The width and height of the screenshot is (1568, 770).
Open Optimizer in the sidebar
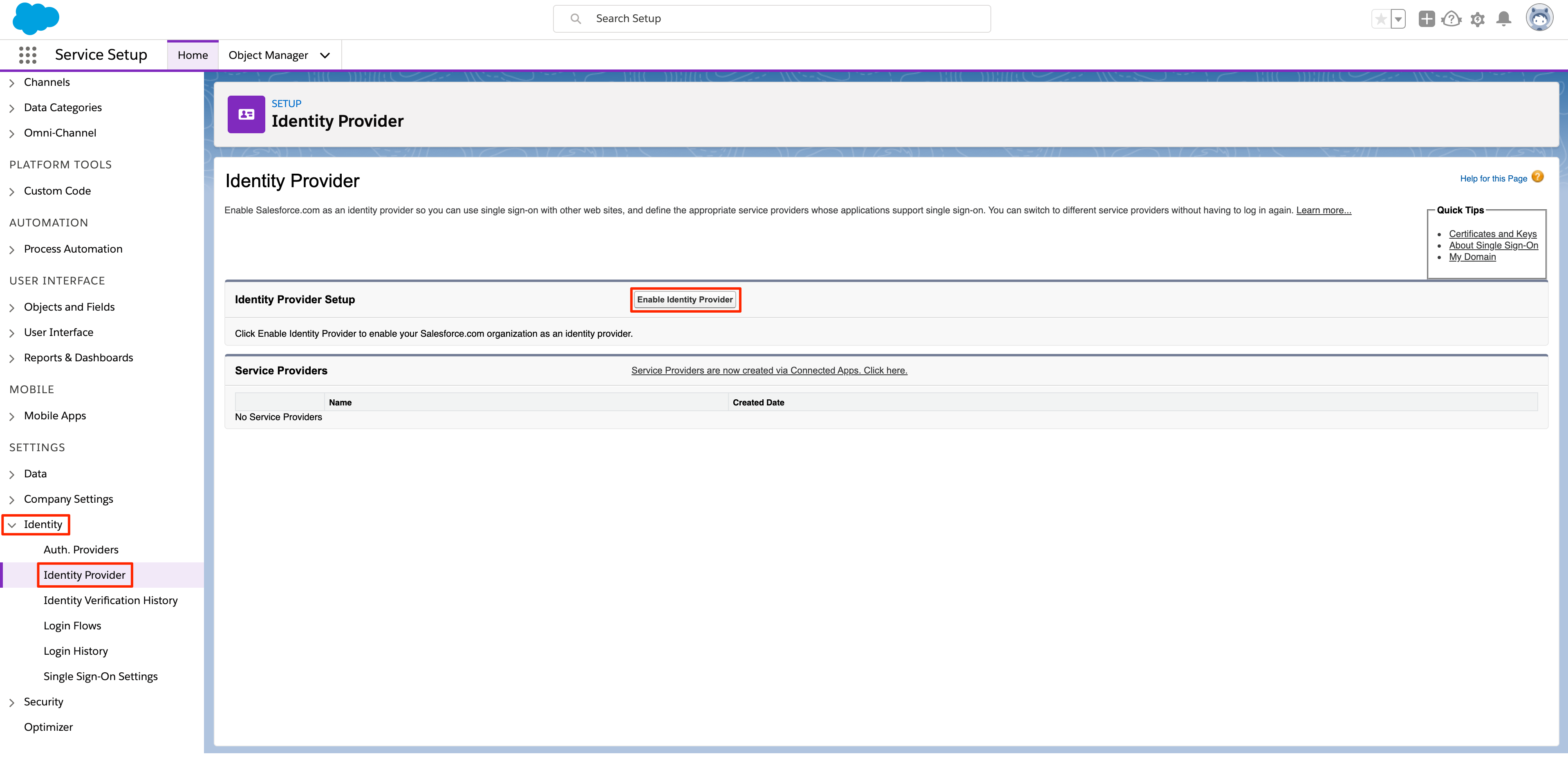[48, 727]
